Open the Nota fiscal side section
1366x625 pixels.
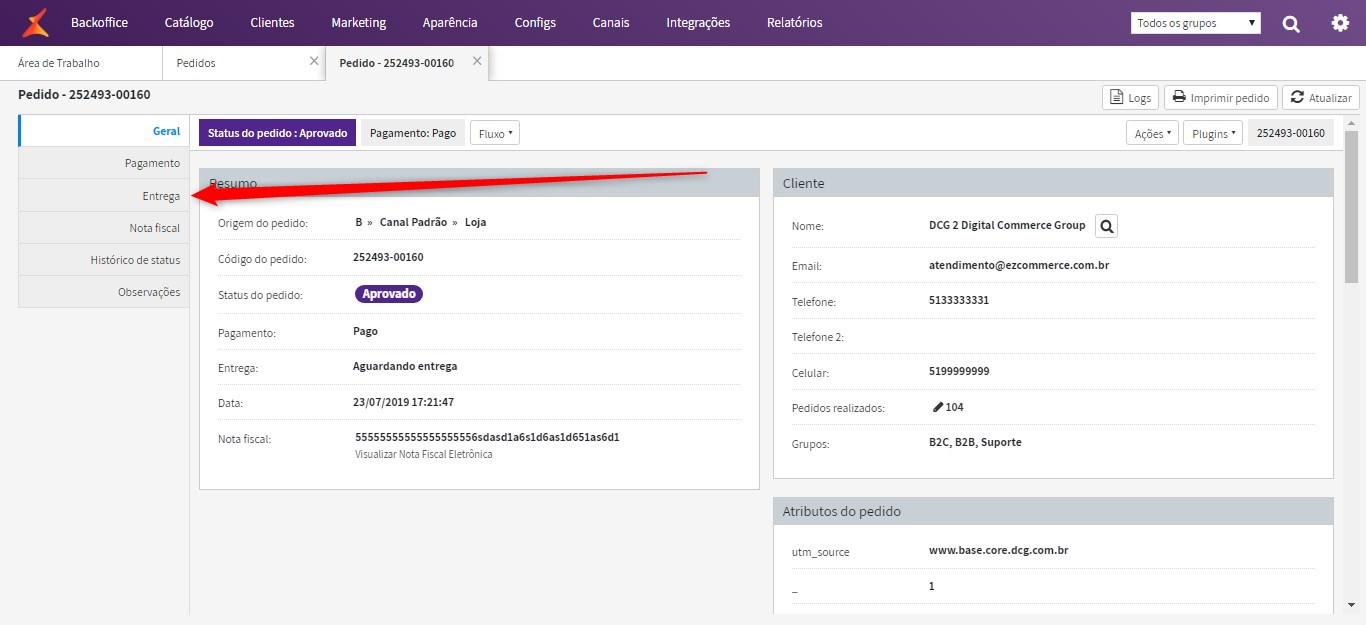[104, 228]
